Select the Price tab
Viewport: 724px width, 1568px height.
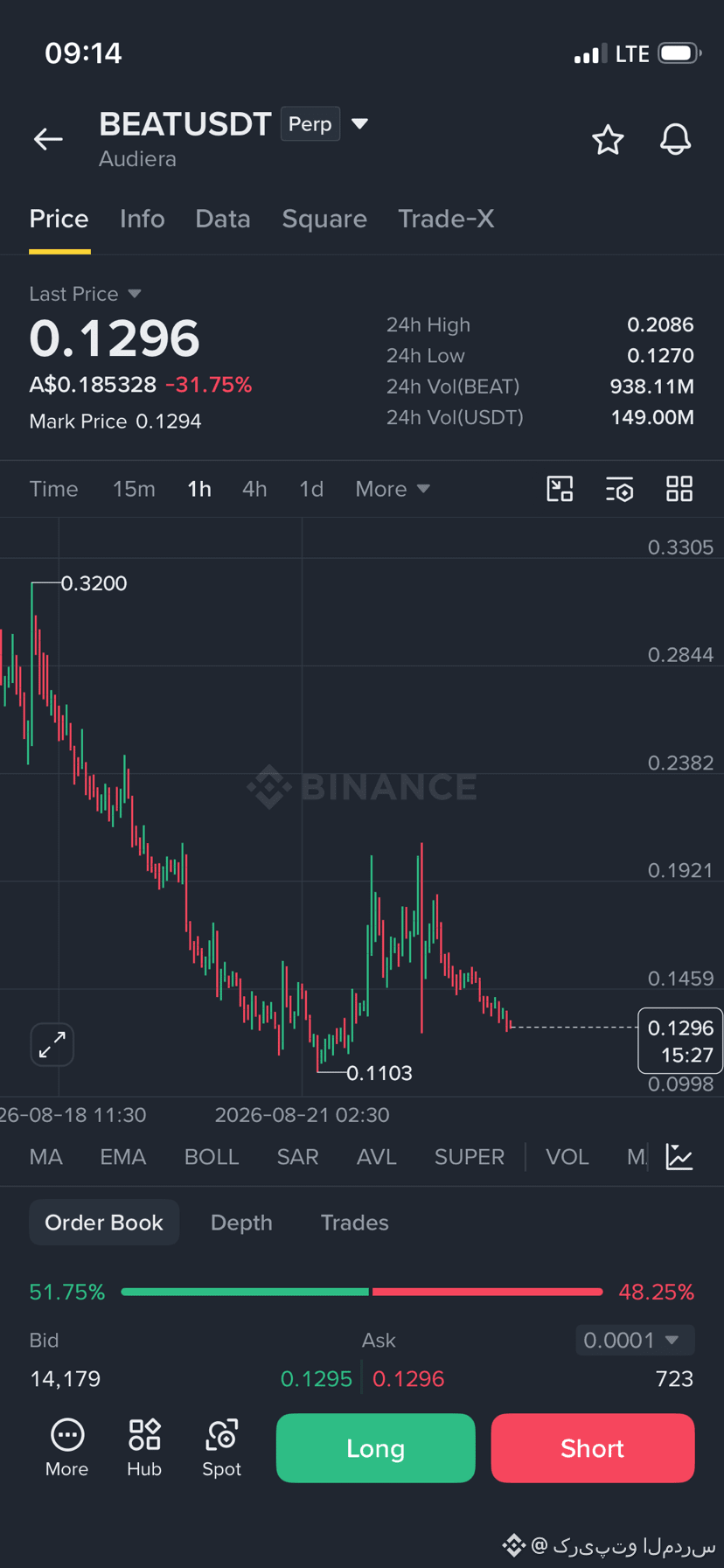pyautogui.click(x=59, y=219)
